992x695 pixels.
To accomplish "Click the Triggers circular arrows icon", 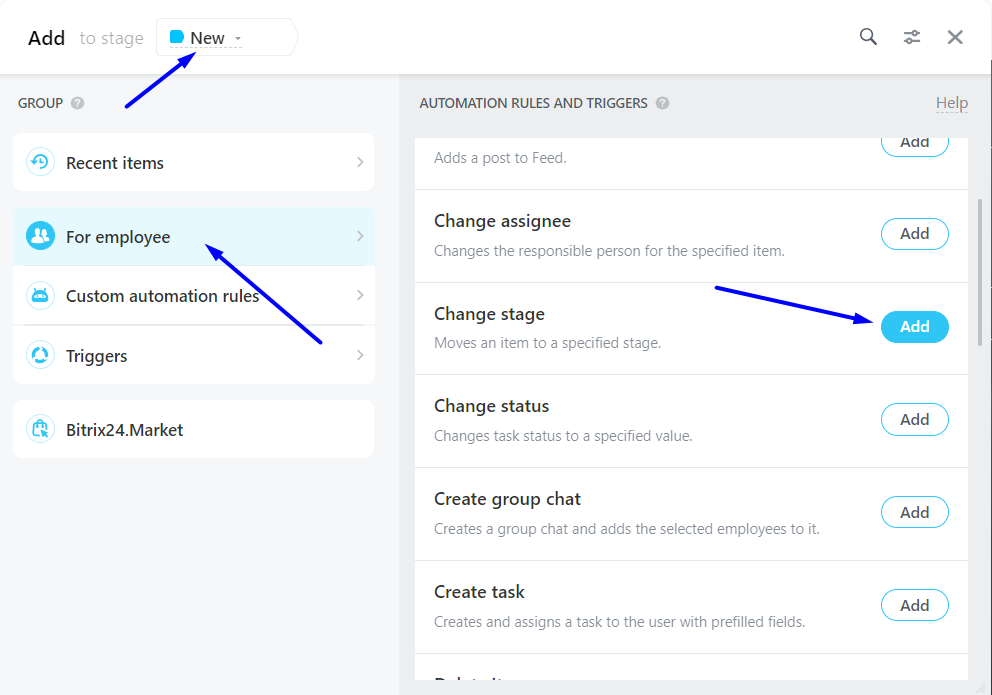I will 40,355.
